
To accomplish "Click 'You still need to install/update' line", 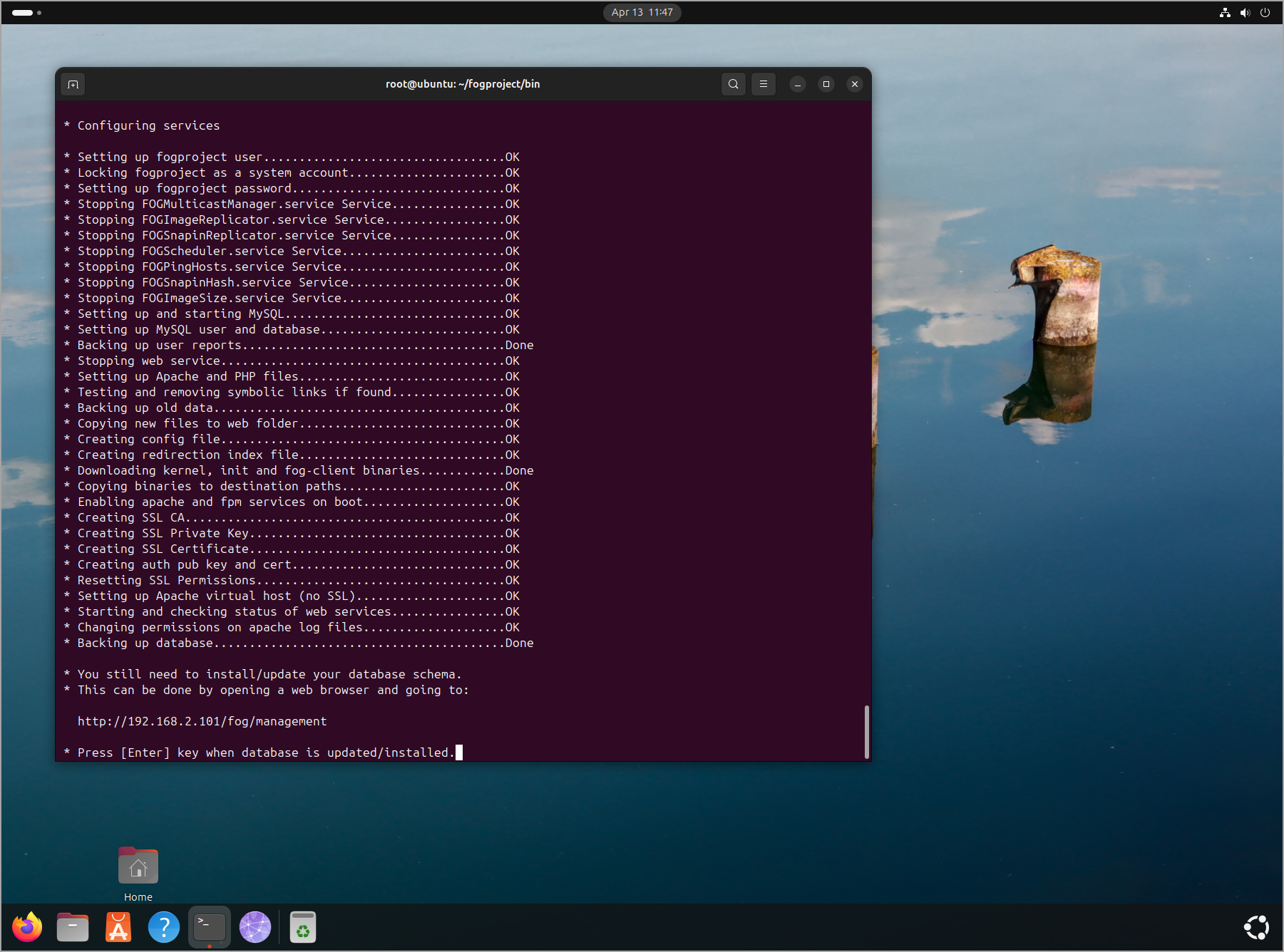I will (262, 674).
